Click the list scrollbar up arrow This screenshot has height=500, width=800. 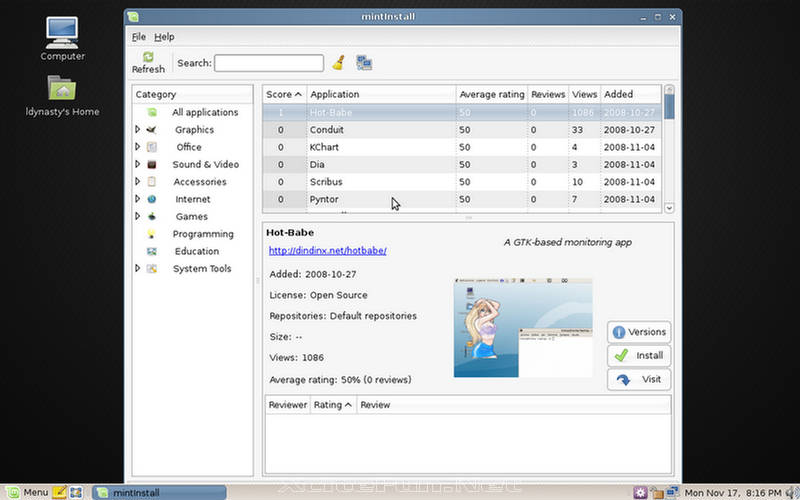669,90
